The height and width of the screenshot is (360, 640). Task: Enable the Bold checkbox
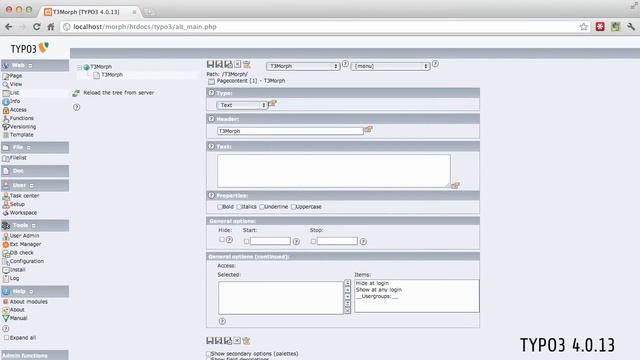click(220, 207)
